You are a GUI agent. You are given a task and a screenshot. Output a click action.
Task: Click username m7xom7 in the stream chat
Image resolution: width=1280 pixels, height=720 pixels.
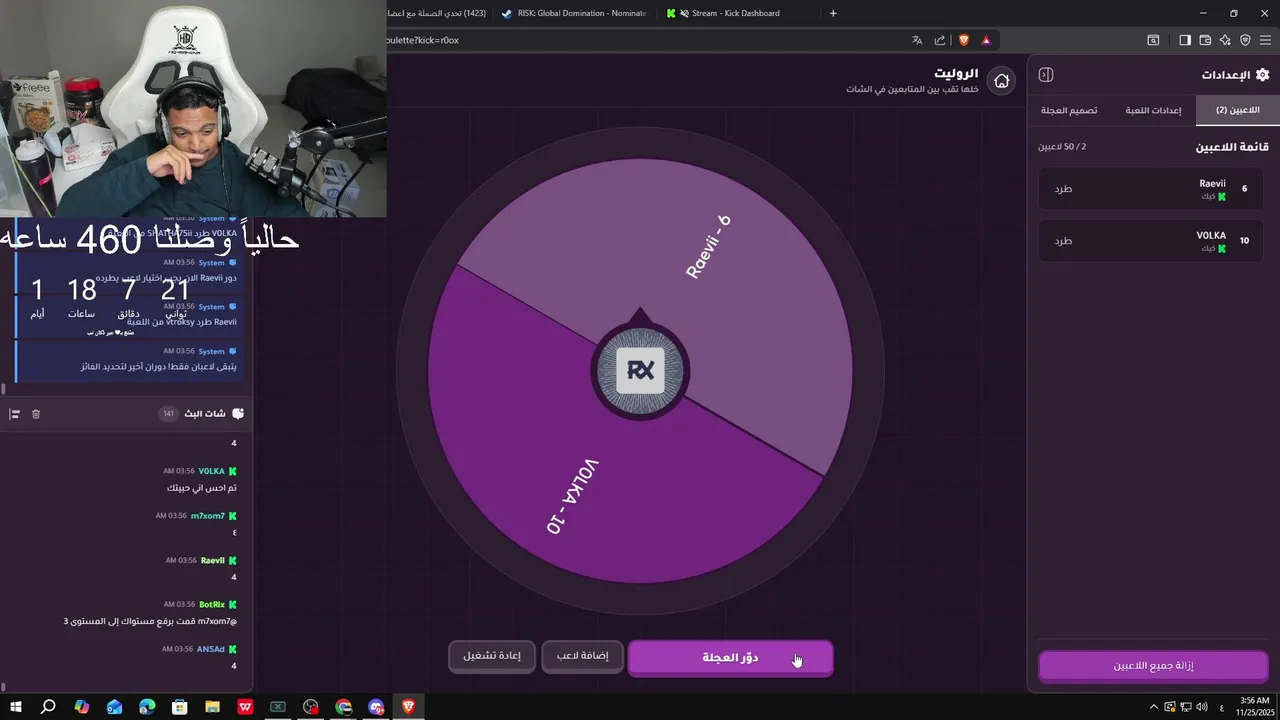pyautogui.click(x=208, y=516)
